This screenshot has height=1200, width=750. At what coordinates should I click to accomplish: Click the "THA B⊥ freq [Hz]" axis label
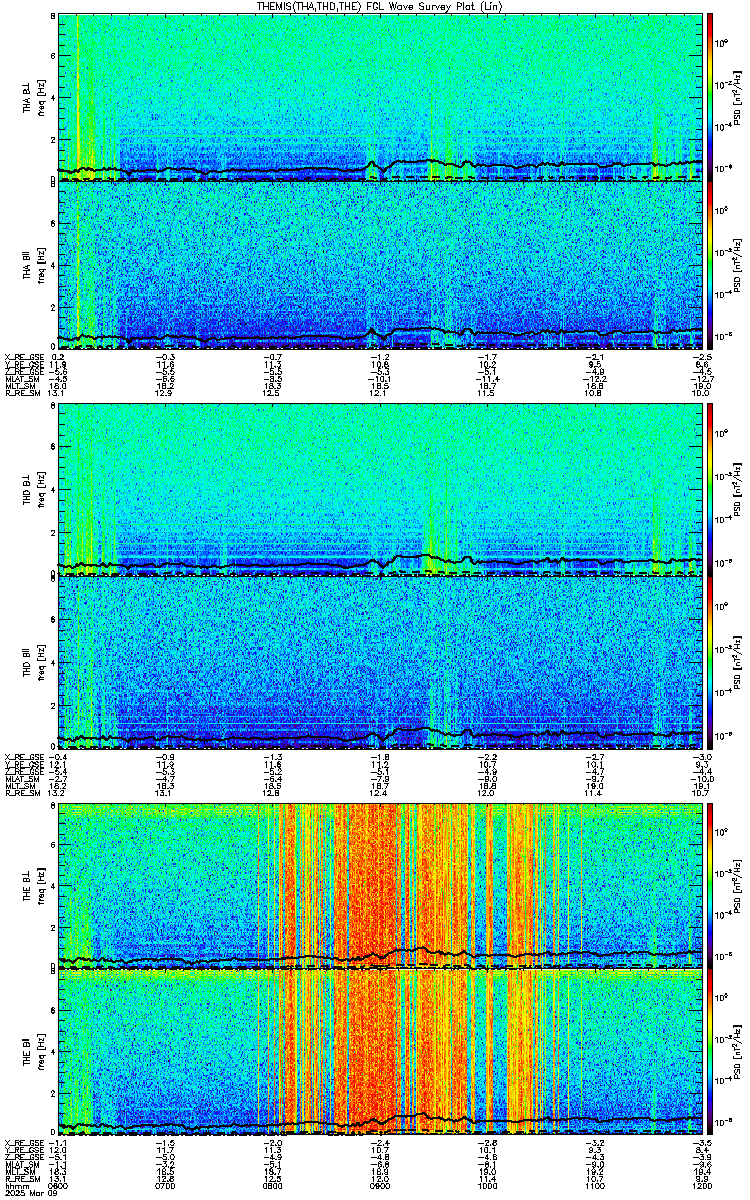[33, 97]
